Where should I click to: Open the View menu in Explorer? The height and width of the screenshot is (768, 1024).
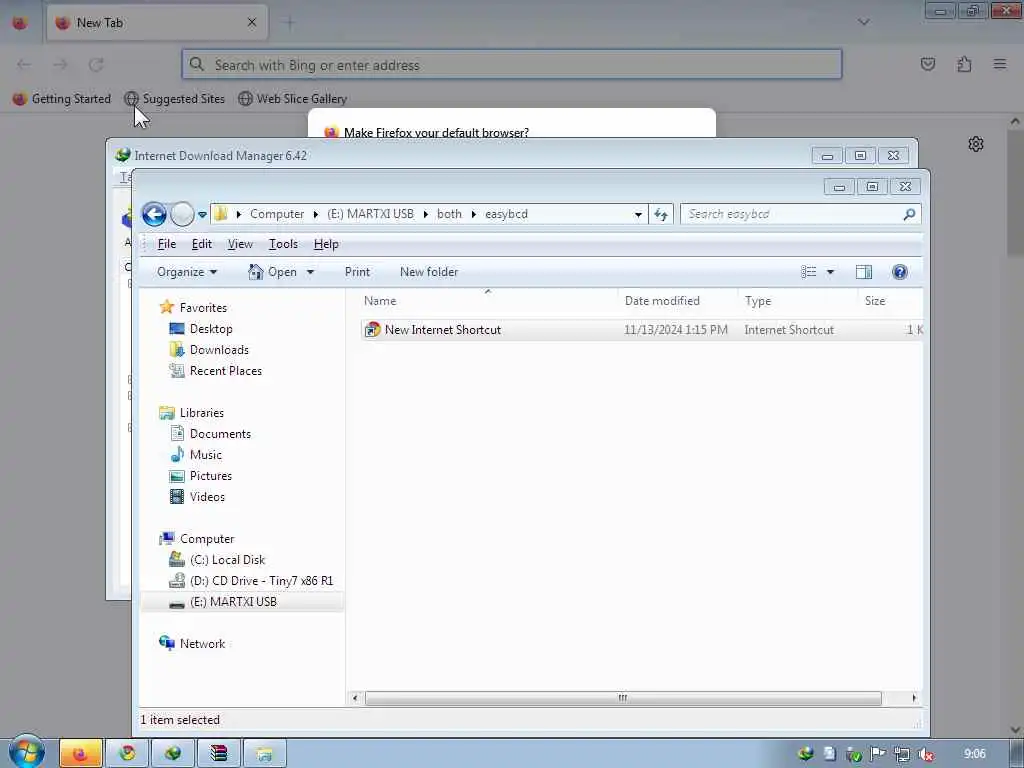(x=240, y=244)
